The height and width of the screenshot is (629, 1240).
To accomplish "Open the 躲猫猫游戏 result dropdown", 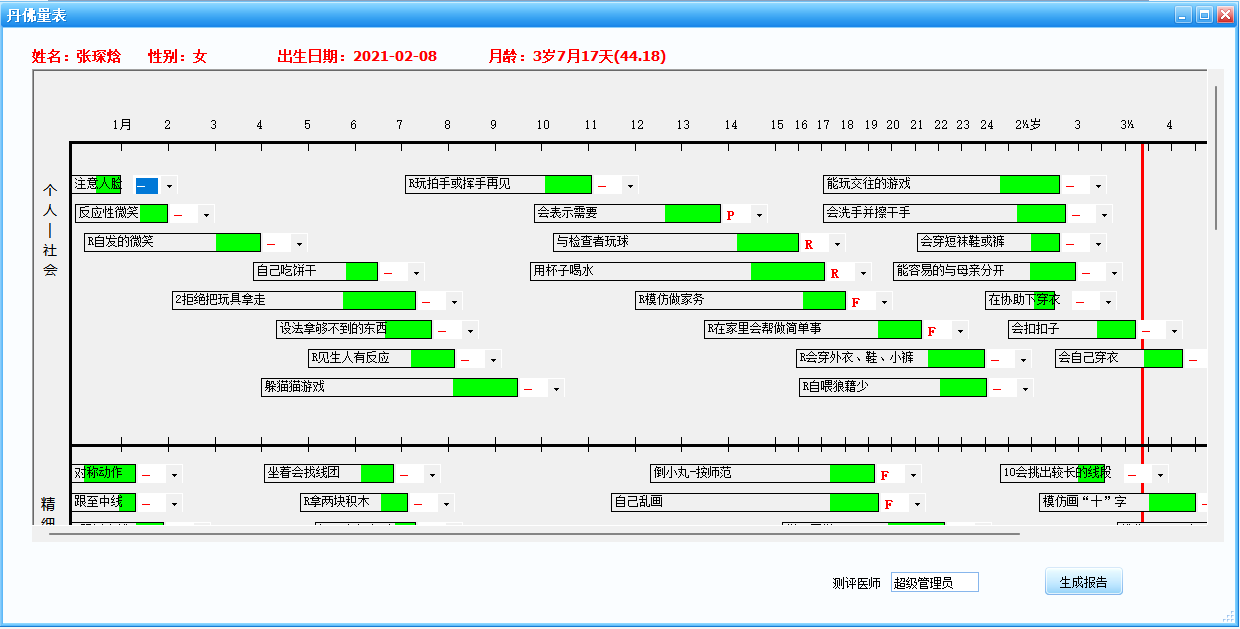I will pyautogui.click(x=557, y=389).
